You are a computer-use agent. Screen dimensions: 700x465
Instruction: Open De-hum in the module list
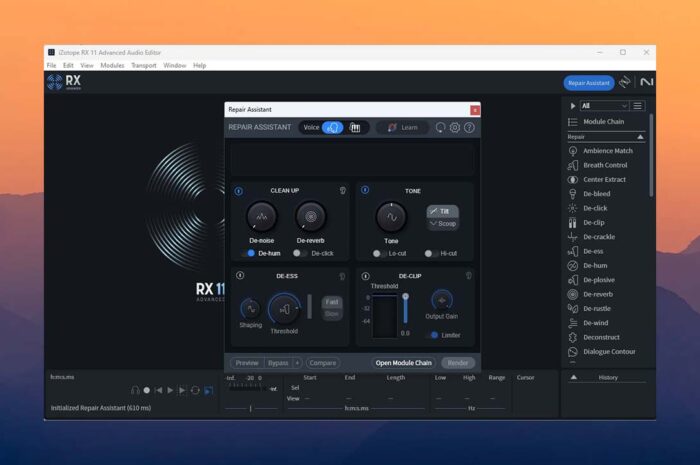point(588,266)
